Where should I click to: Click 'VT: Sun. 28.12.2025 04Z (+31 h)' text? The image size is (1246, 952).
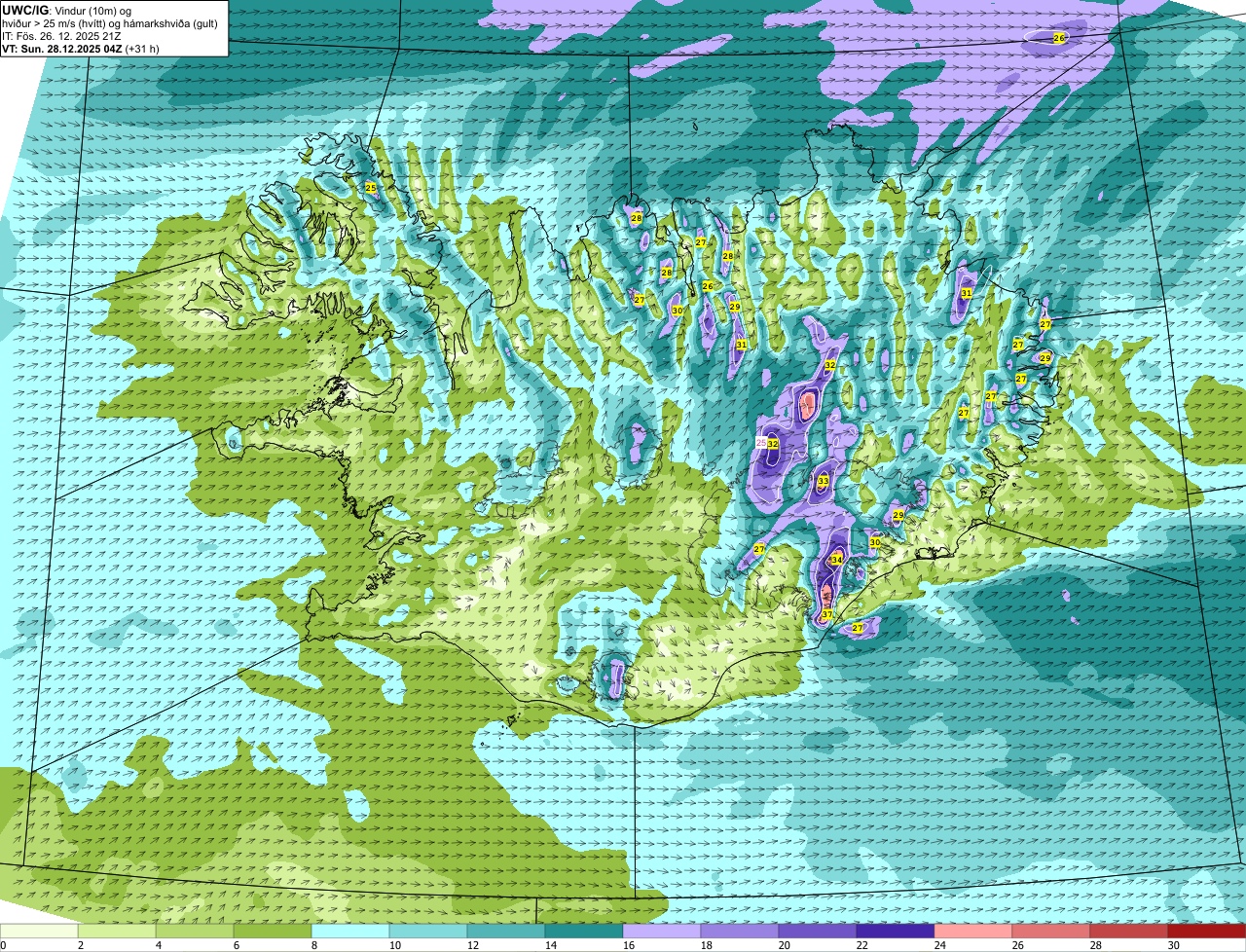point(81,48)
